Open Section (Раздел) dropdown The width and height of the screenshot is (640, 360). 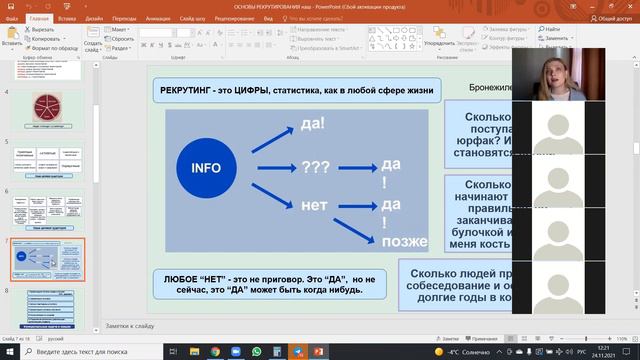point(118,48)
